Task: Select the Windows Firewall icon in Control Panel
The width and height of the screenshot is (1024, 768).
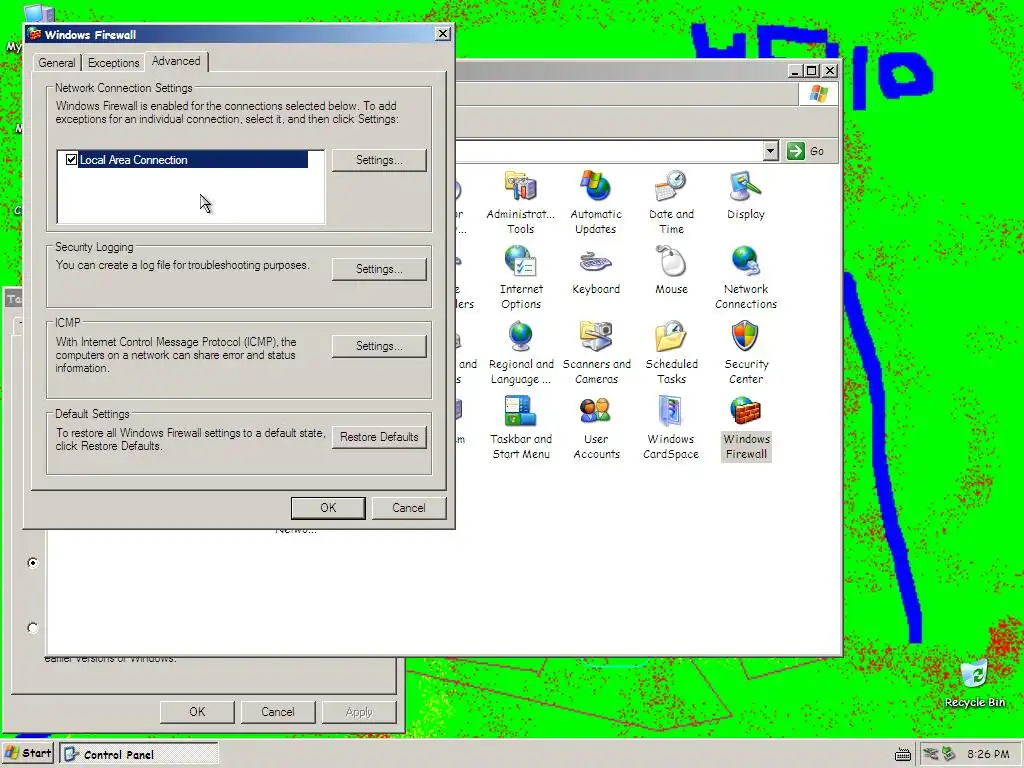Action: click(x=746, y=427)
